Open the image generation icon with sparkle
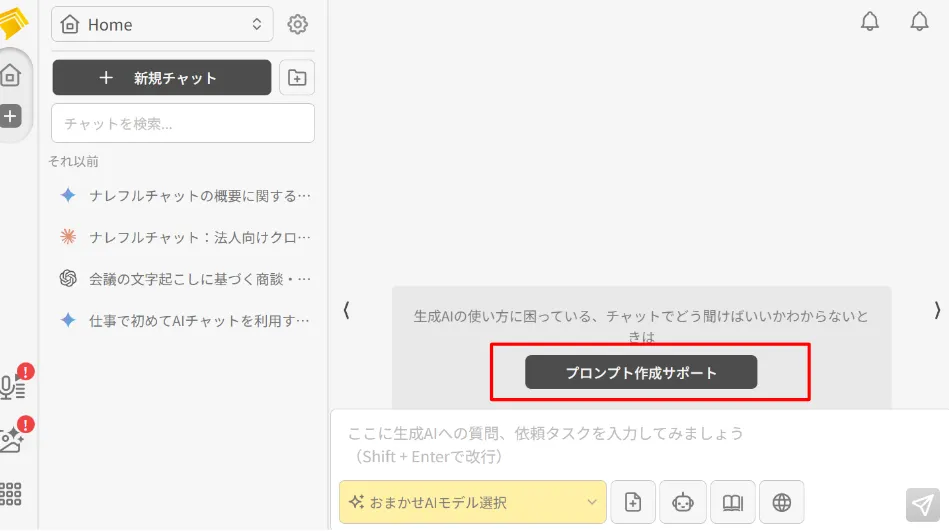The height and width of the screenshot is (532, 949). 13,440
